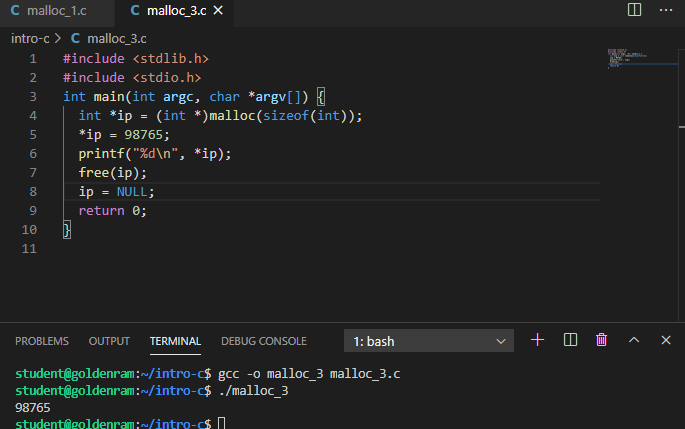Viewport: 685px width, 429px height.
Task: Click line number 1 in the gutter
Action: [x=33, y=59]
